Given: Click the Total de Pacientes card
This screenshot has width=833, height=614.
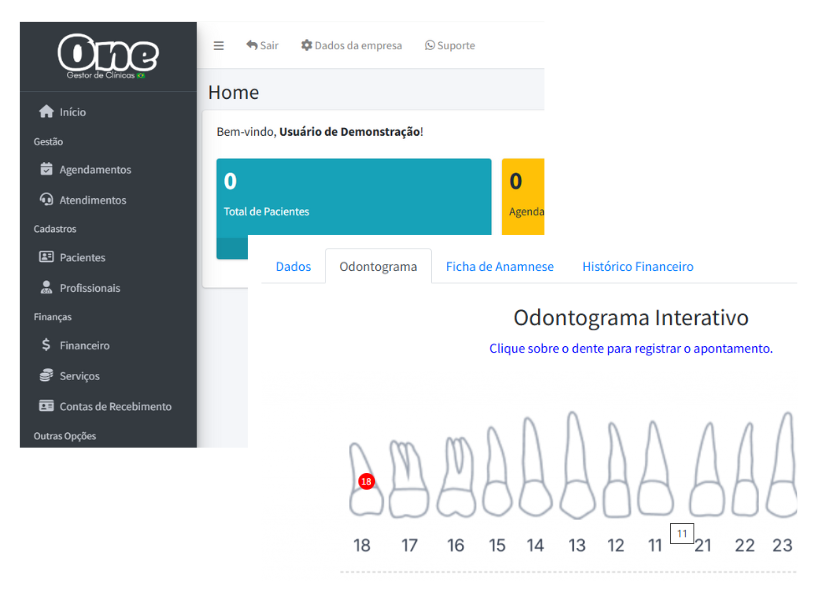Looking at the screenshot, I should click(x=353, y=198).
